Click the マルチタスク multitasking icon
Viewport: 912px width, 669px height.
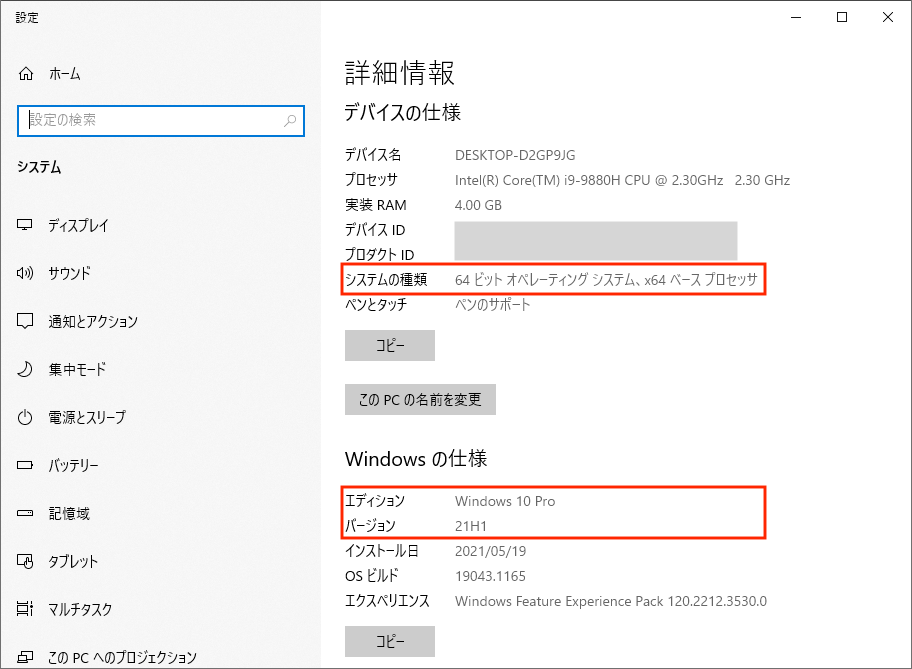[25, 609]
